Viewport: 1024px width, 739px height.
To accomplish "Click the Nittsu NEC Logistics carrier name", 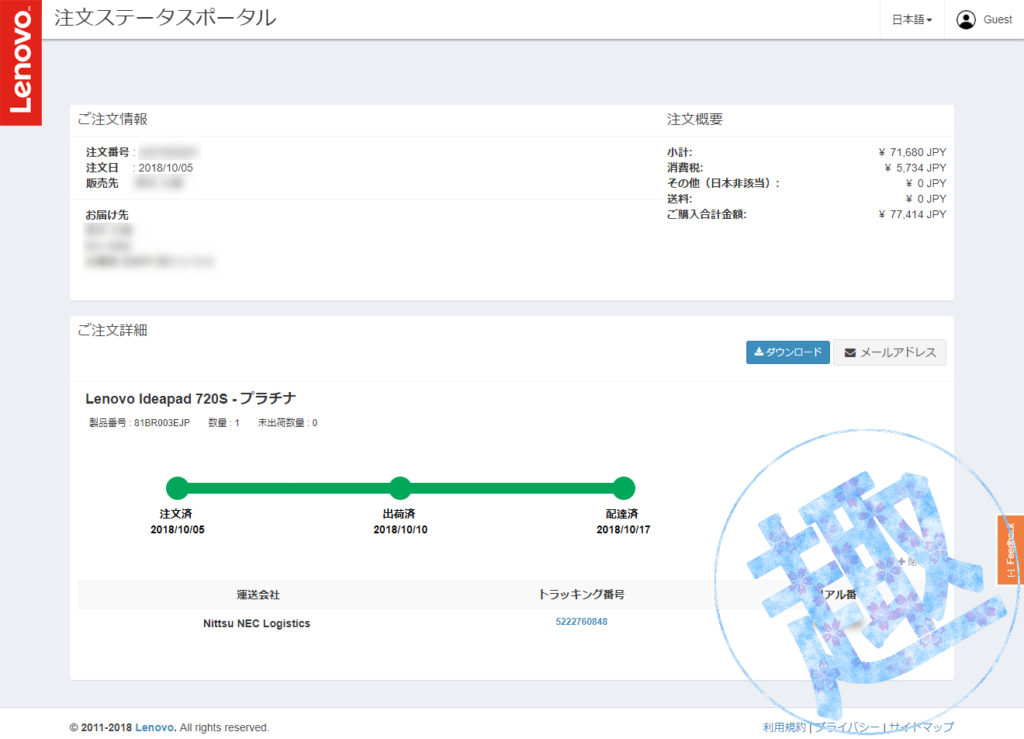I will click(x=256, y=623).
